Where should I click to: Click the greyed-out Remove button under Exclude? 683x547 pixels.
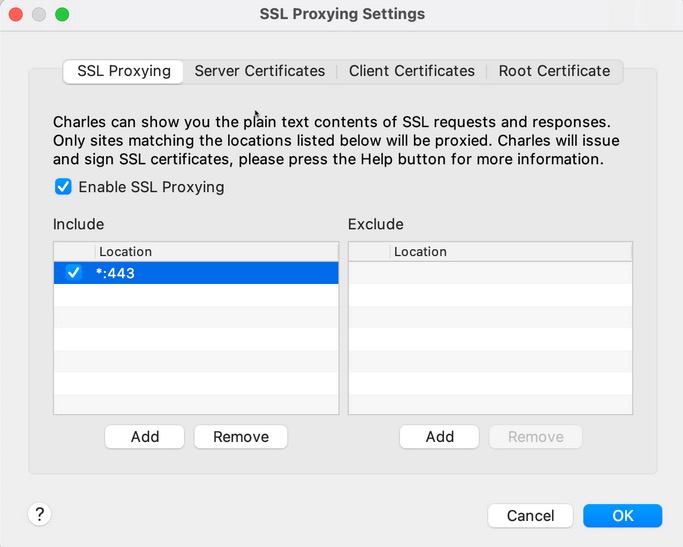(535, 437)
